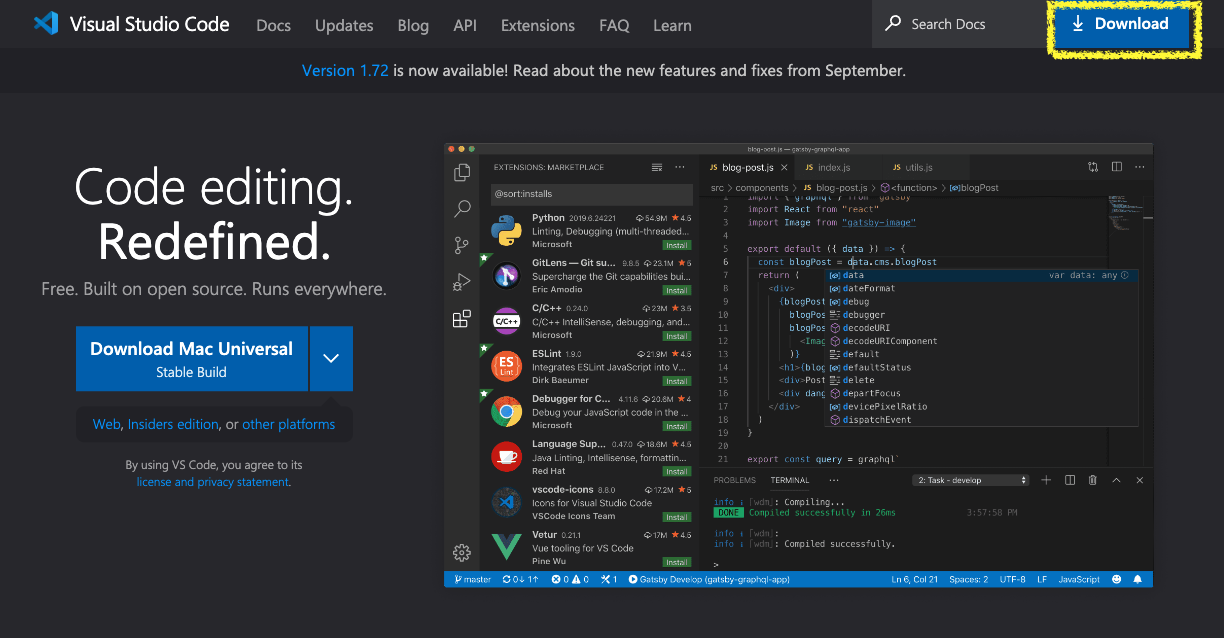Click the filter list icon in Extensions header

point(657,167)
